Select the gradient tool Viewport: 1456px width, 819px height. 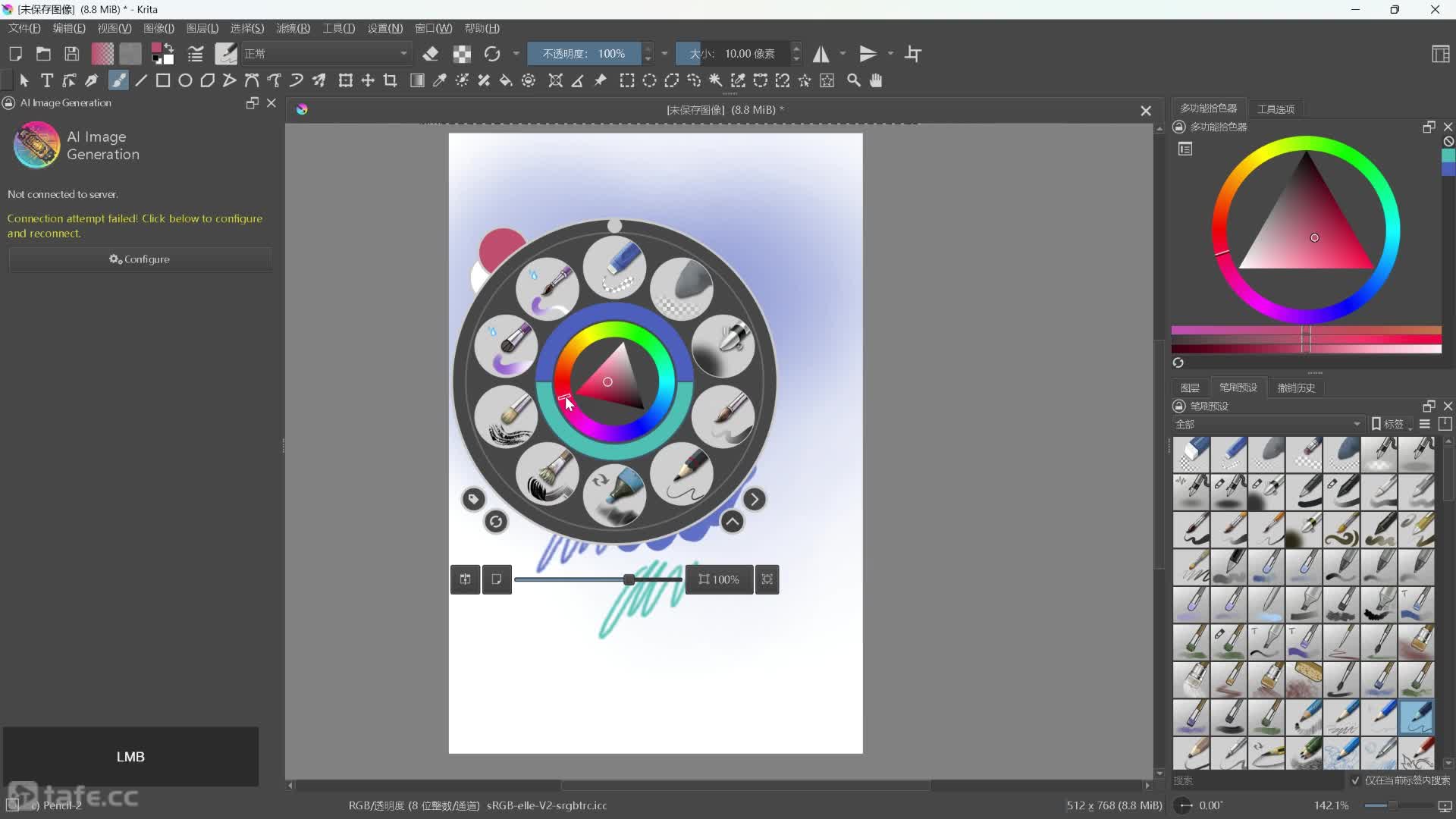pyautogui.click(x=417, y=80)
